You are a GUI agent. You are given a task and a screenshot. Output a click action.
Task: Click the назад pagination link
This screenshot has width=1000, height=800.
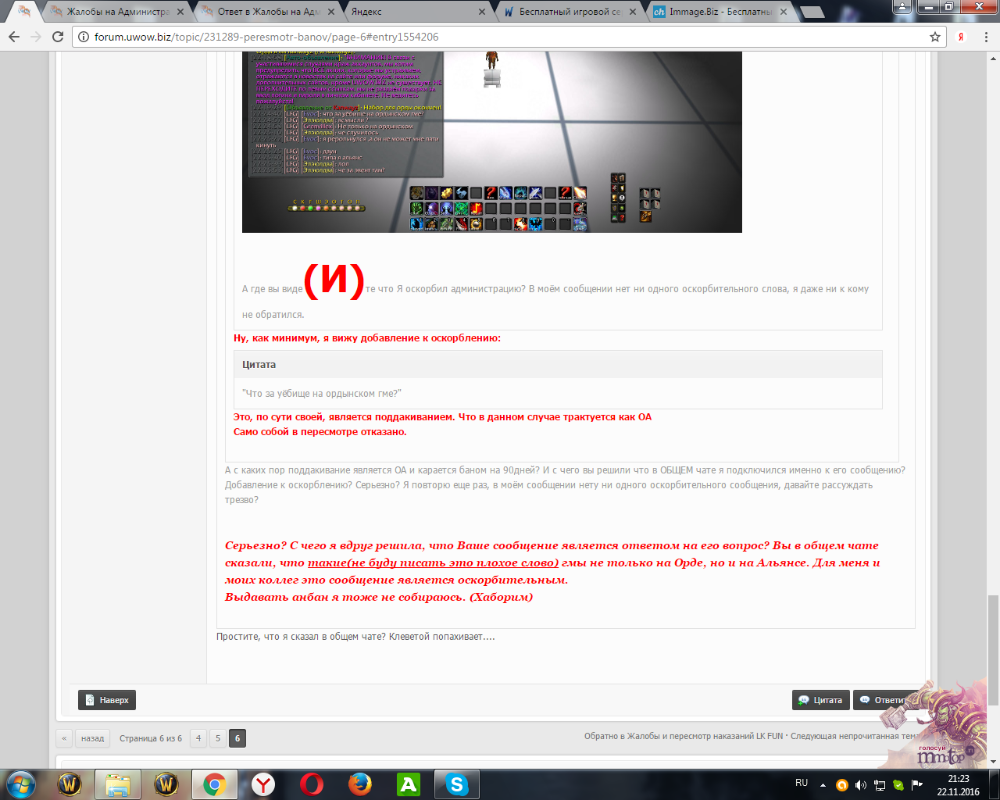point(92,739)
